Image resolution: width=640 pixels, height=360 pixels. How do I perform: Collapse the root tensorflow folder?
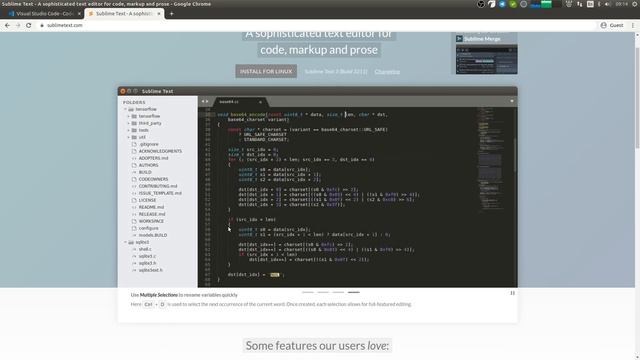126,109
